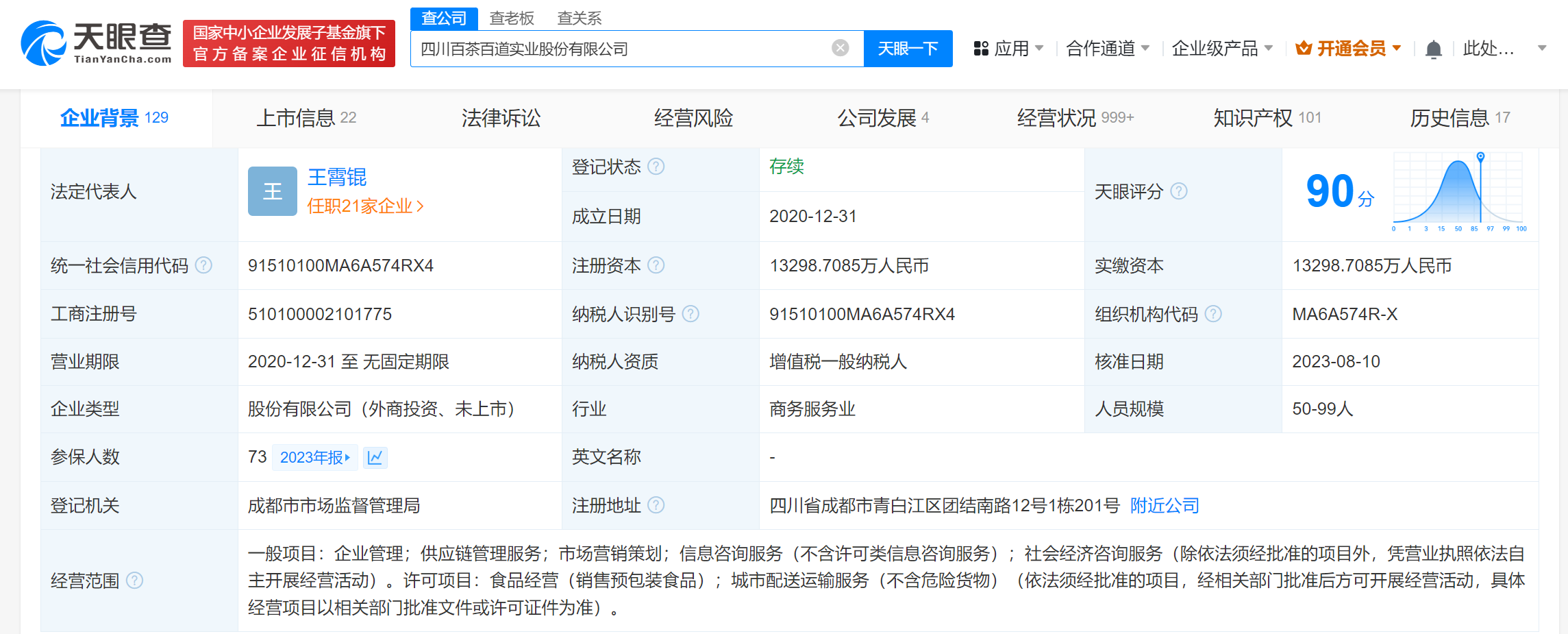This screenshot has height=634, width=1568.
Task: Open the 企业级产品 dropdown
Action: [x=1221, y=49]
